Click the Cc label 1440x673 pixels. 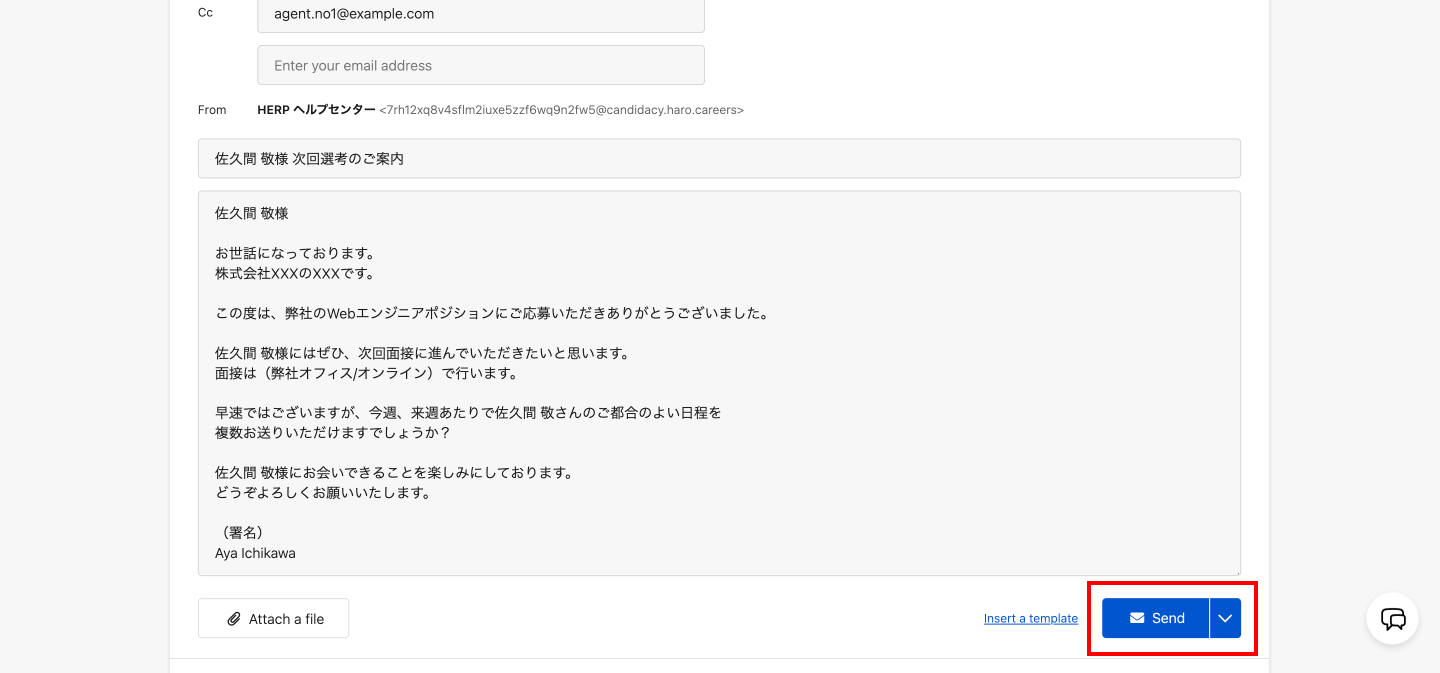click(205, 13)
